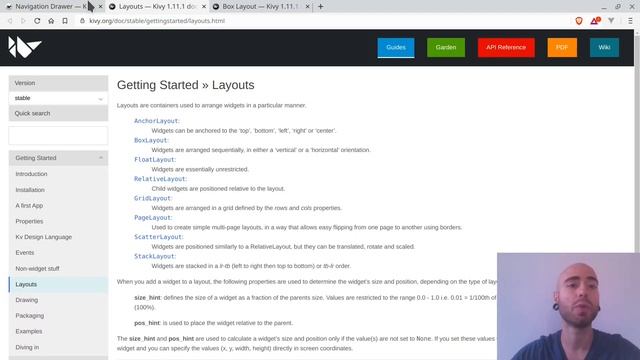640x360 pixels.
Task: Open the PDF documentation button
Action: 562,47
